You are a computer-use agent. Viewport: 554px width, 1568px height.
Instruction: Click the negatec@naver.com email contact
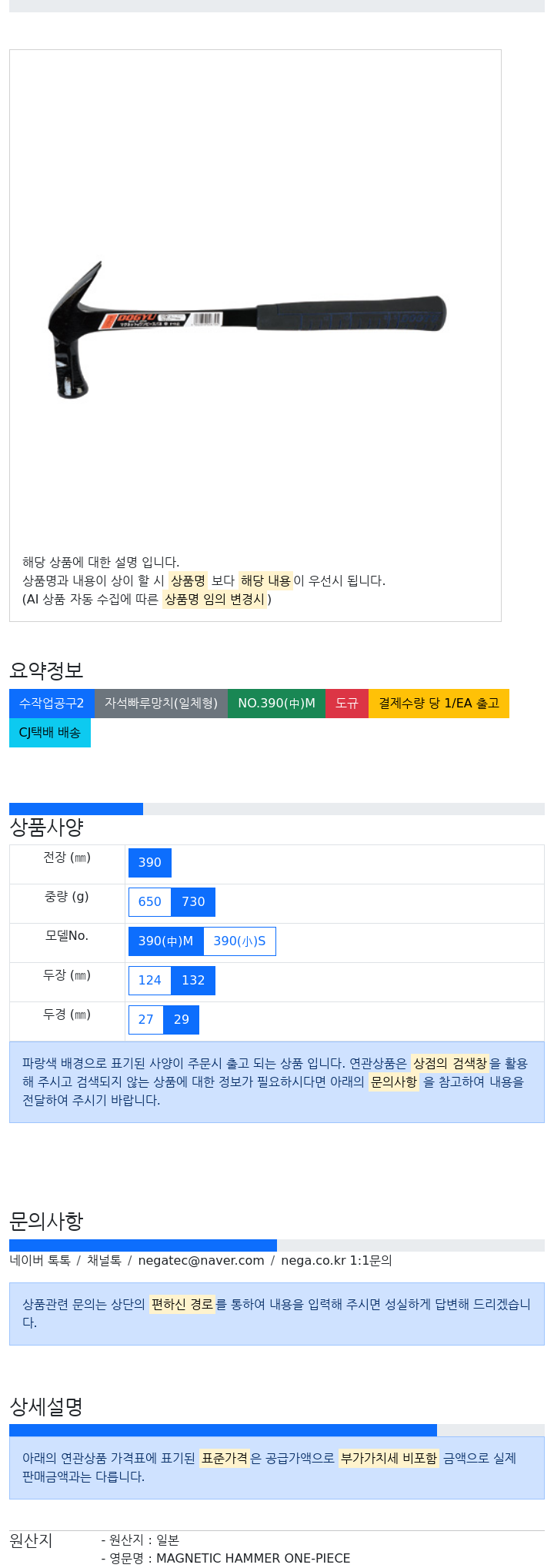point(201,1261)
